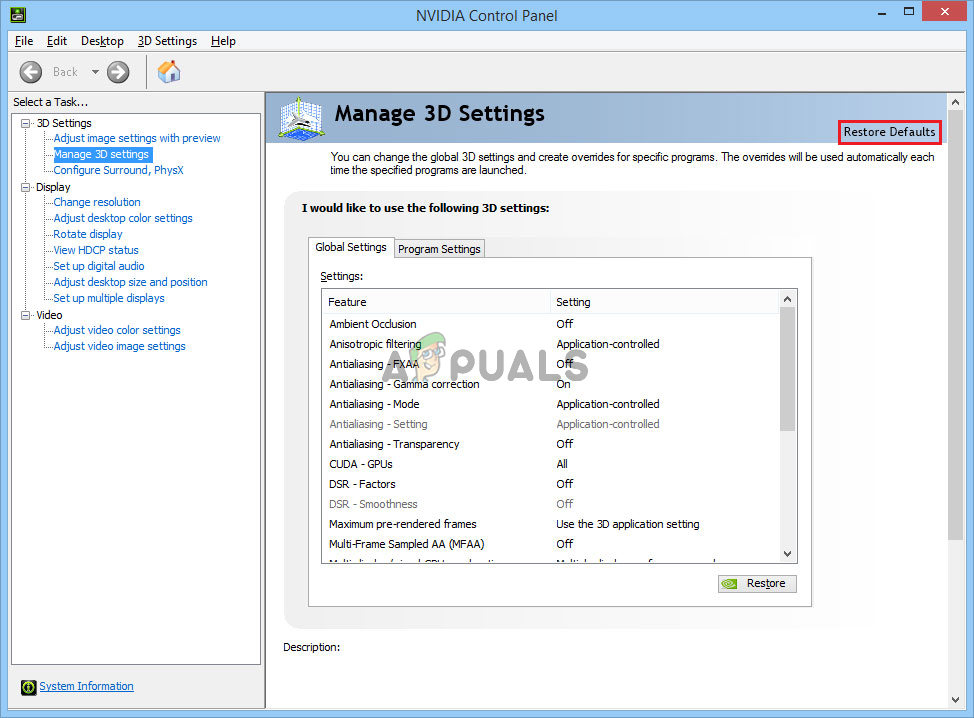The height and width of the screenshot is (718, 974).
Task: Click the settings list scrollbar thumb
Action: pos(788,369)
